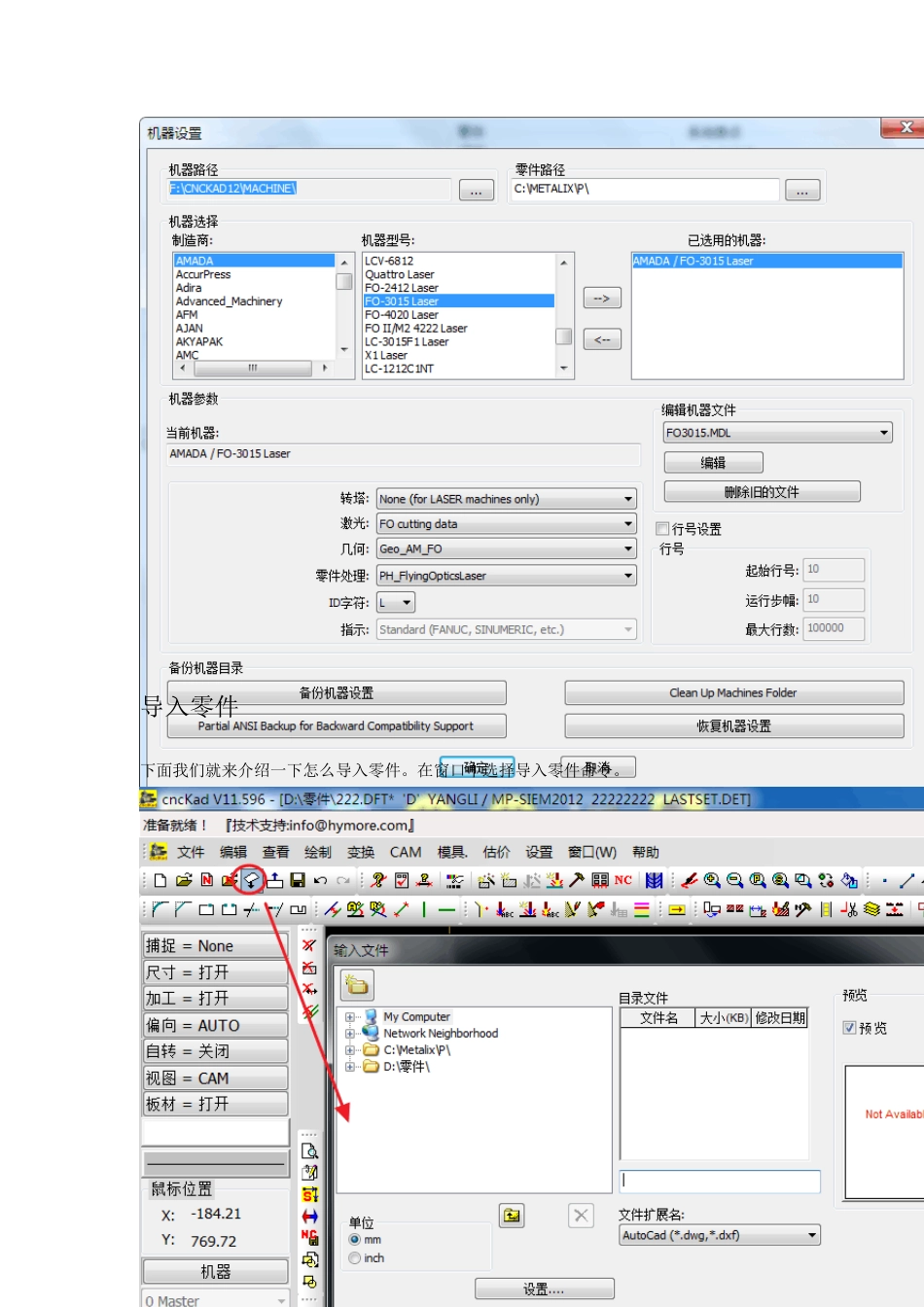The width and height of the screenshot is (924, 1307).
Task: Select FO-4020 Laser in machine model list
Action: 458,315
